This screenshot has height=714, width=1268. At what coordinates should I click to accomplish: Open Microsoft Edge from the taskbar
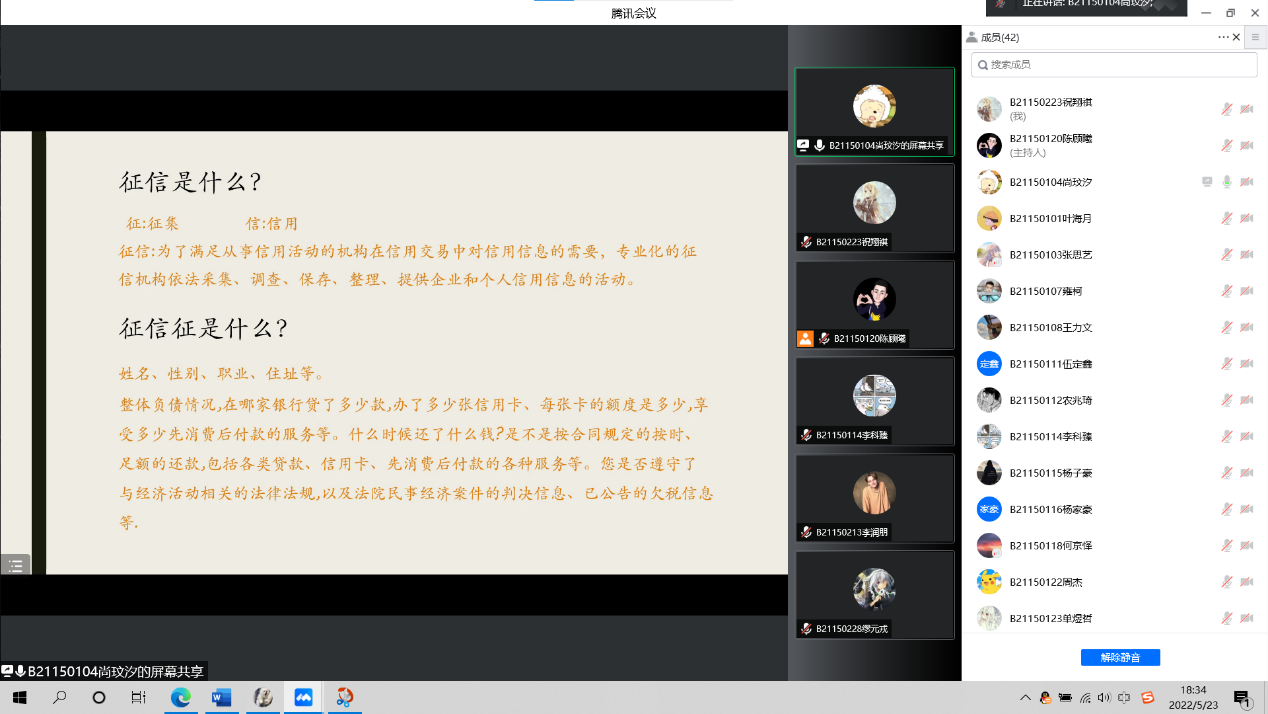coord(181,697)
